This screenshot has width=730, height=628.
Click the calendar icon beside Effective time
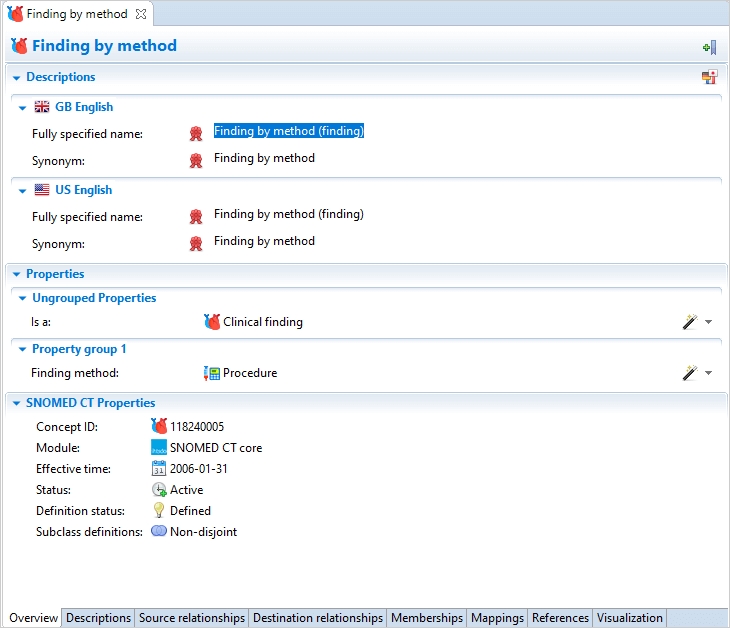coord(159,469)
